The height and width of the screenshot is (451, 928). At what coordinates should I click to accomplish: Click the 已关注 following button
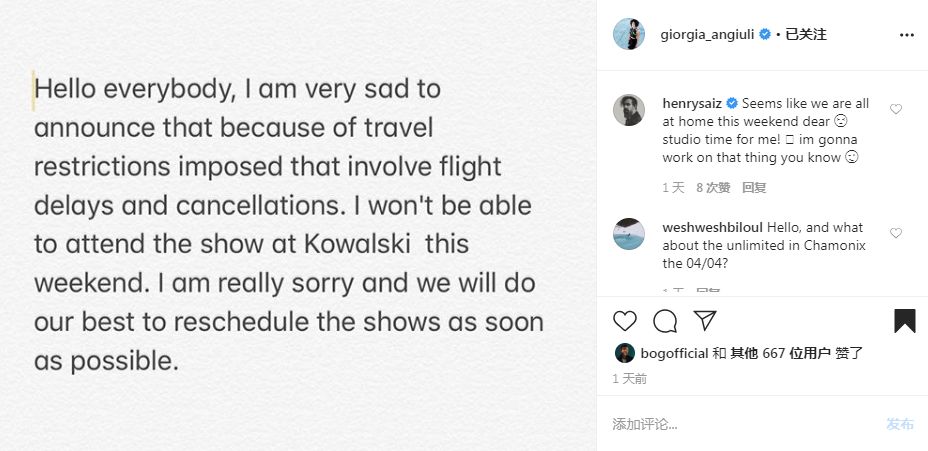click(x=805, y=34)
